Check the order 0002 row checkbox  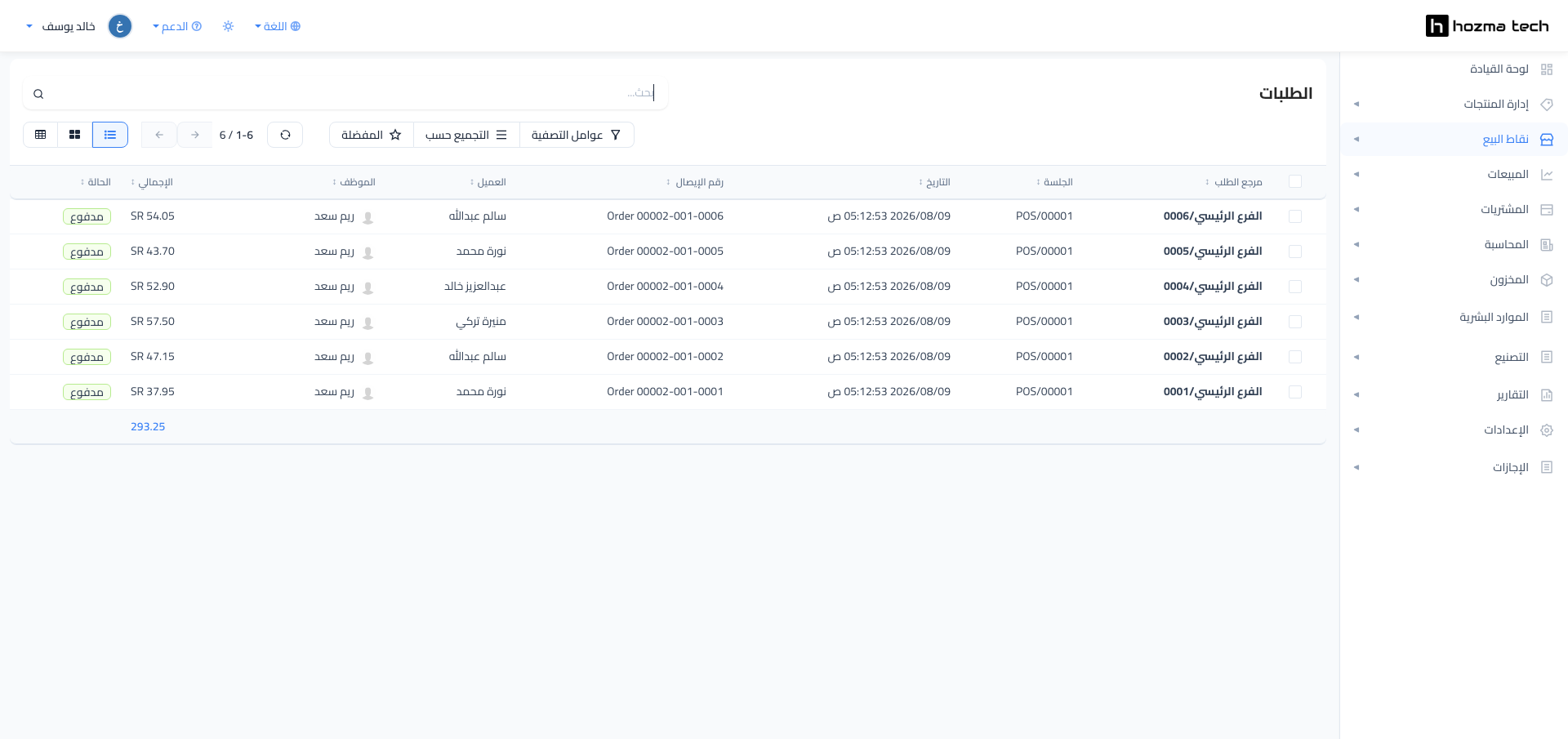click(x=1295, y=357)
